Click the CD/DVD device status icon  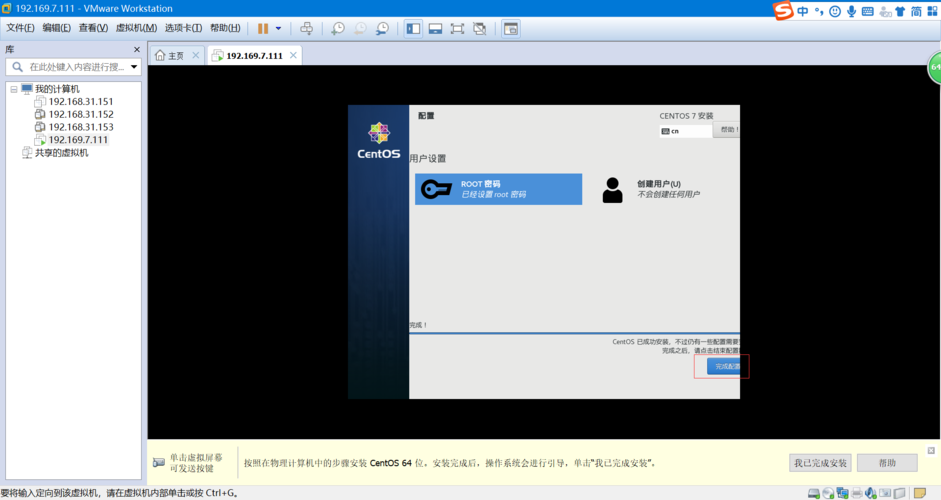coord(828,493)
